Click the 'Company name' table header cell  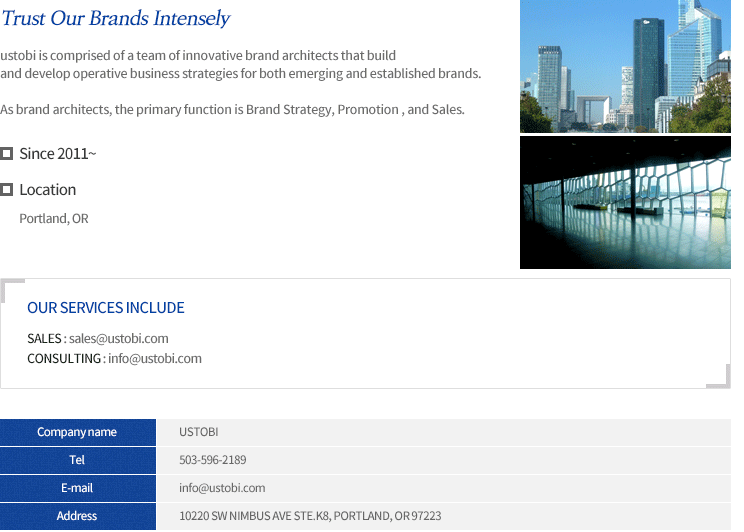point(78,432)
